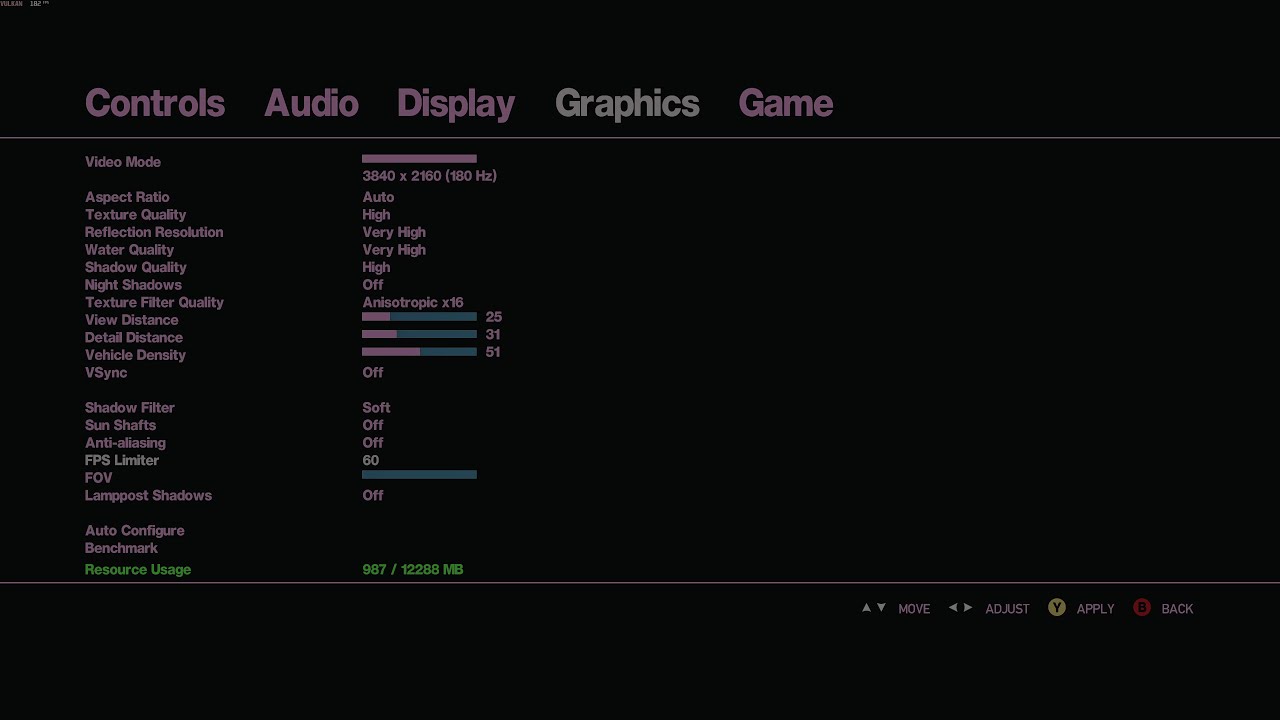
Task: Change Reflection Resolution Very High value
Action: 394,232
